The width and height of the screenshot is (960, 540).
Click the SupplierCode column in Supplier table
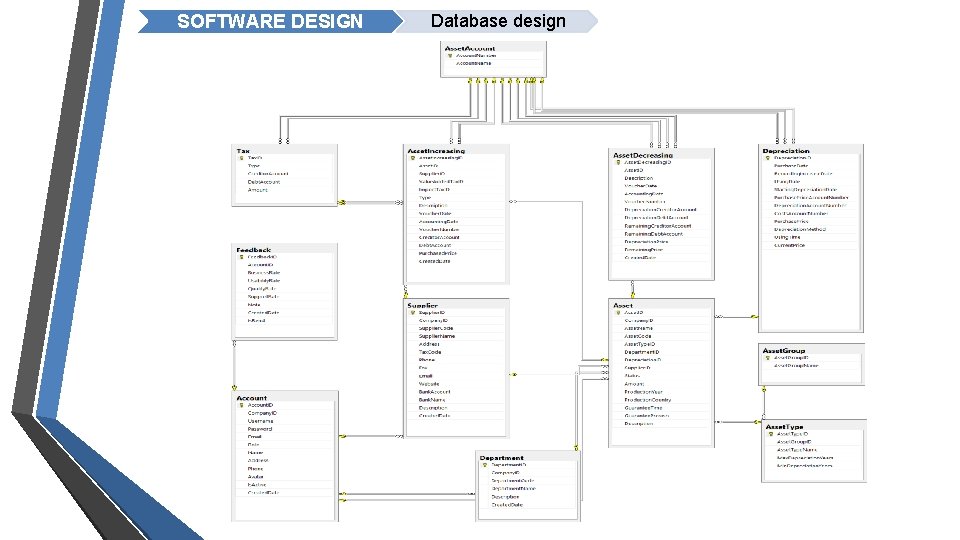click(x=436, y=329)
